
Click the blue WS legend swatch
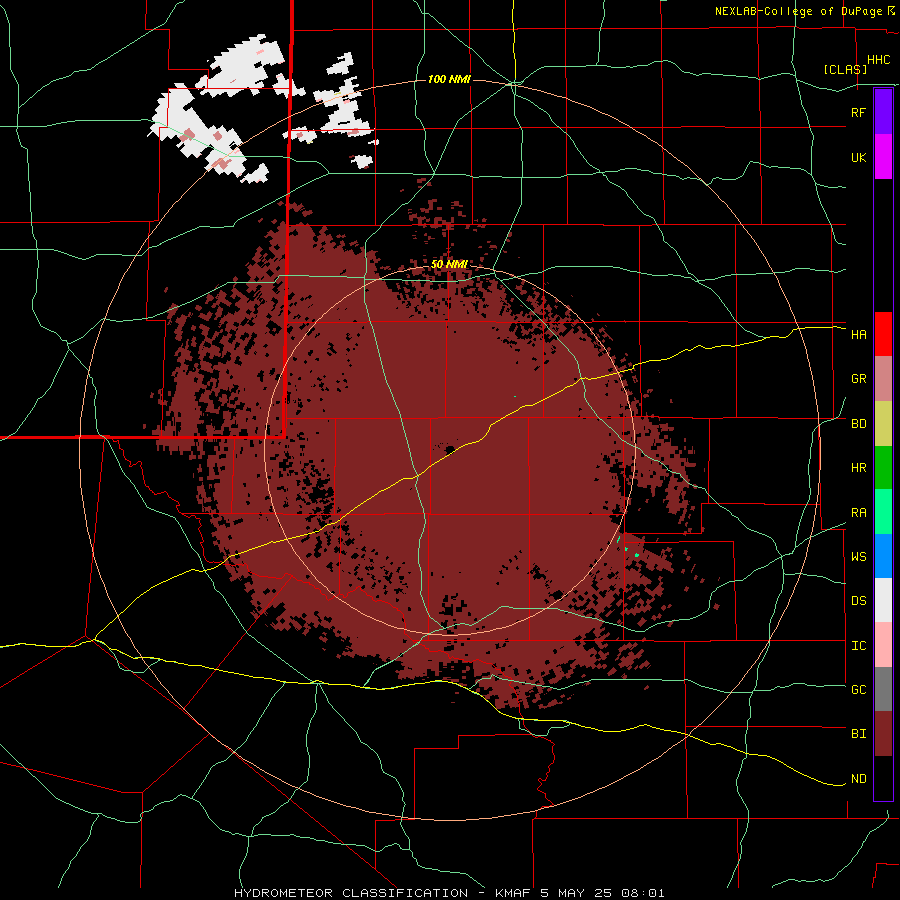tap(883, 556)
